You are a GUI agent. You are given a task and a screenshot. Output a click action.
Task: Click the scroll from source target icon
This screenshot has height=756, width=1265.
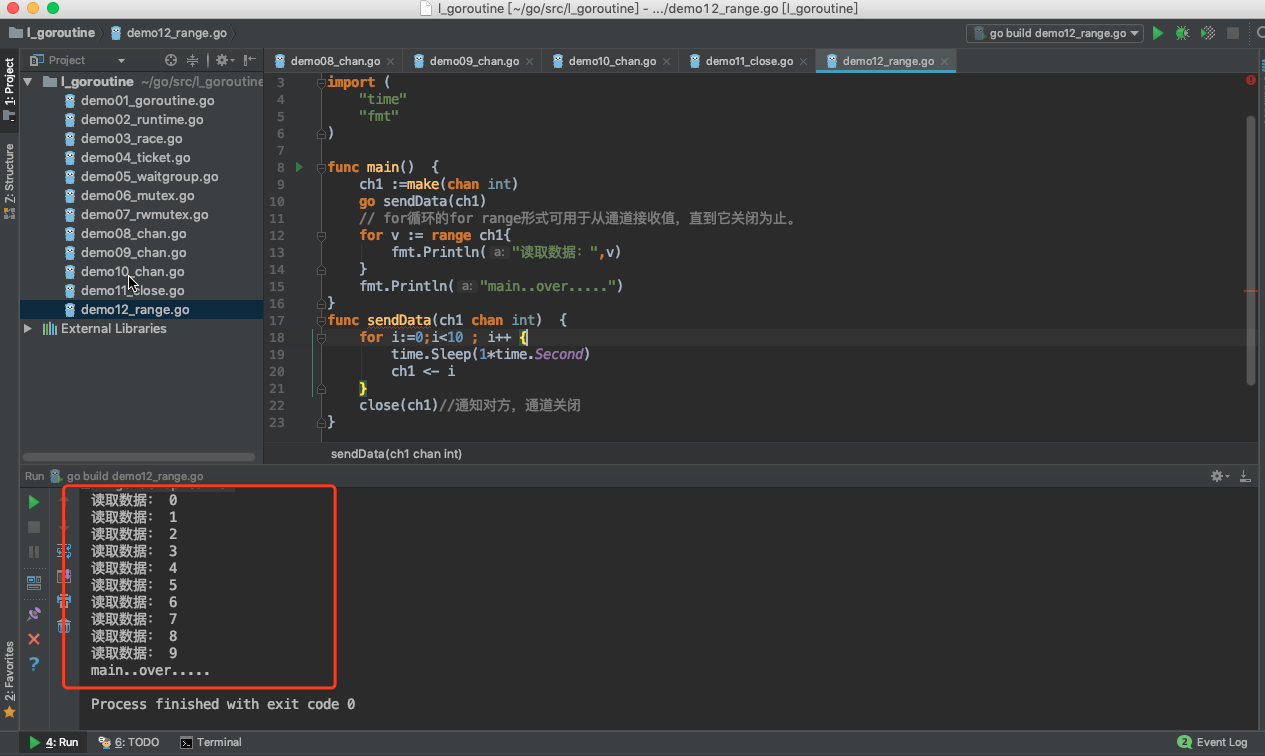tap(171, 60)
